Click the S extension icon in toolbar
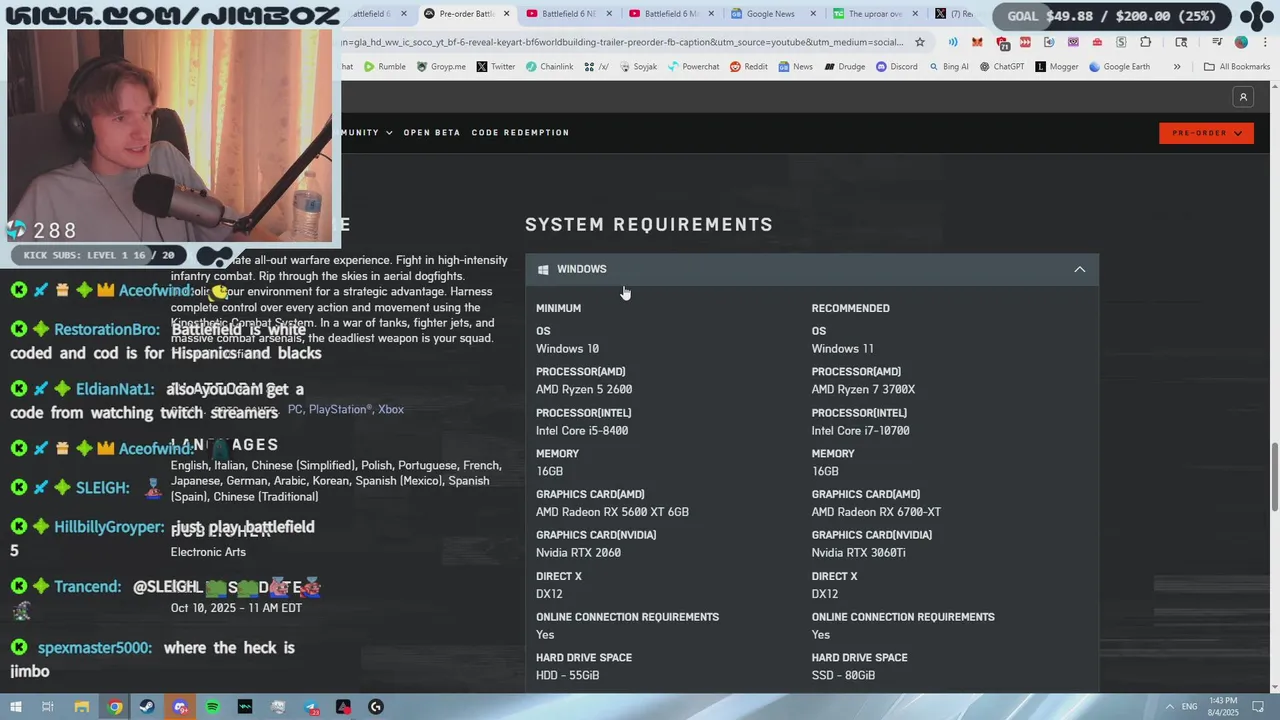The width and height of the screenshot is (1280, 720). pos(1121,42)
